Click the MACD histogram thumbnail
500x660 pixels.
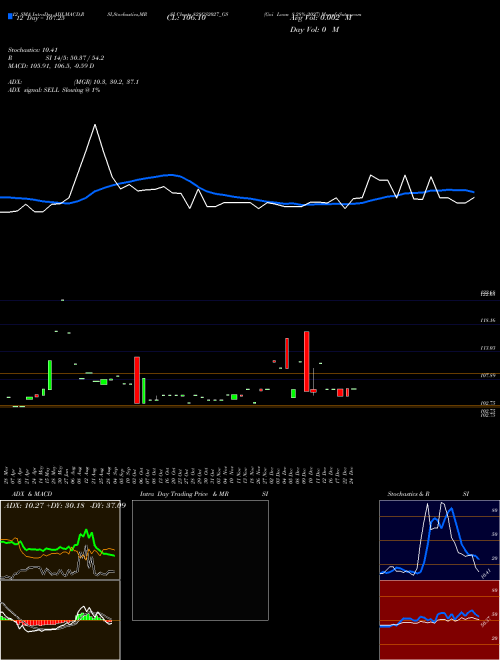tap(60, 620)
